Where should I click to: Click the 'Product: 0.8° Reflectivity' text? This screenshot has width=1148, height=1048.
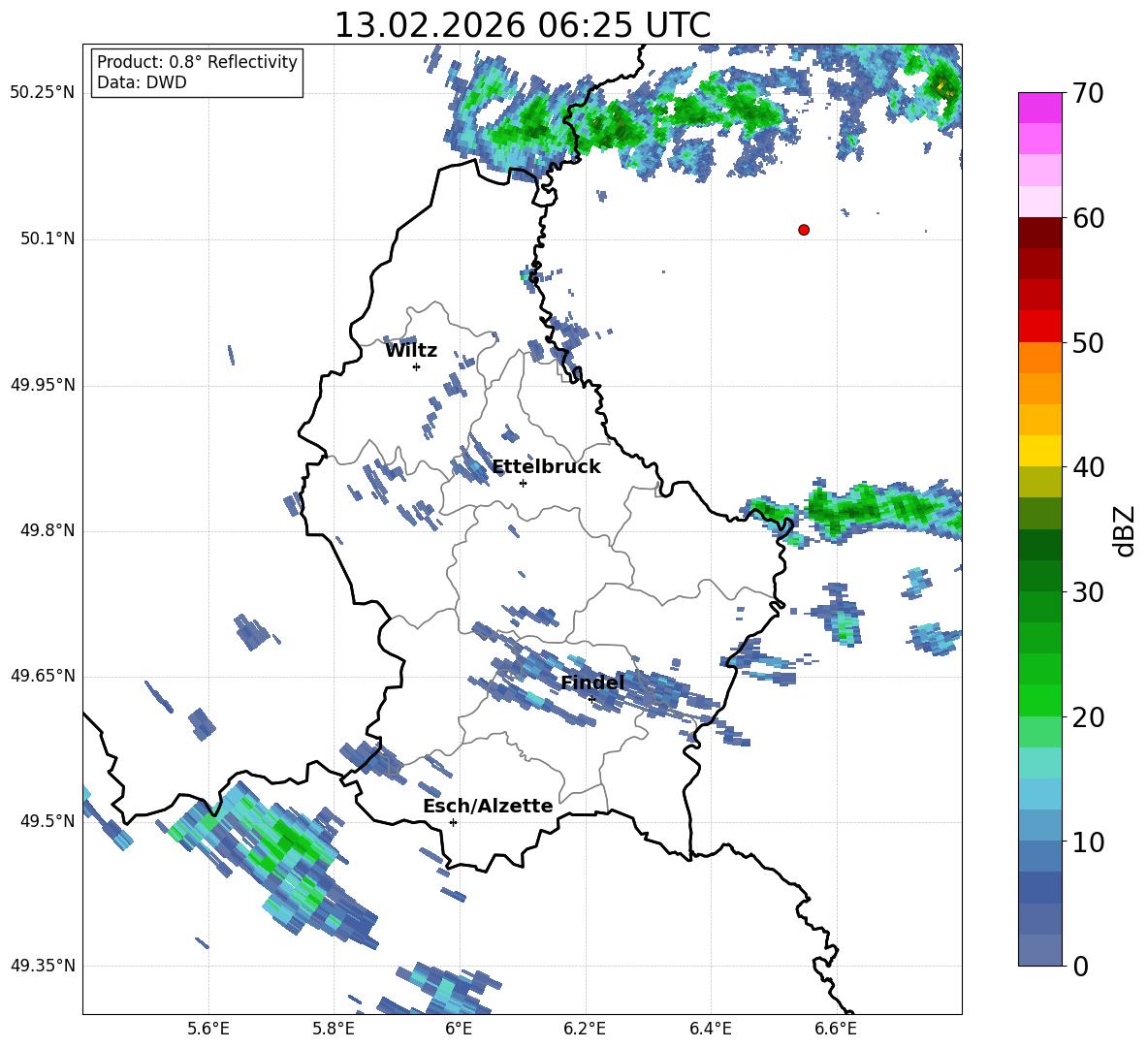197,62
